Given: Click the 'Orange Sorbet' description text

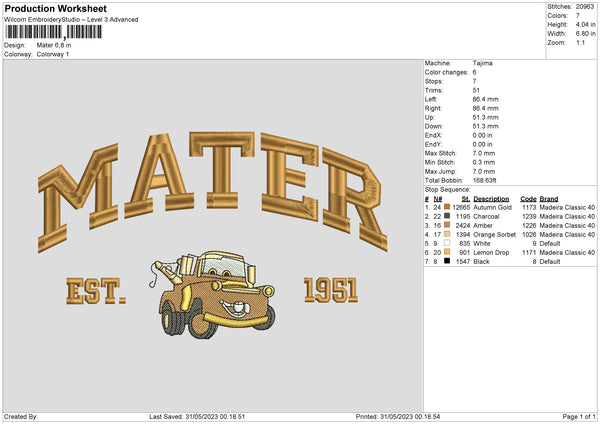Looking at the screenshot, I should [x=495, y=235].
